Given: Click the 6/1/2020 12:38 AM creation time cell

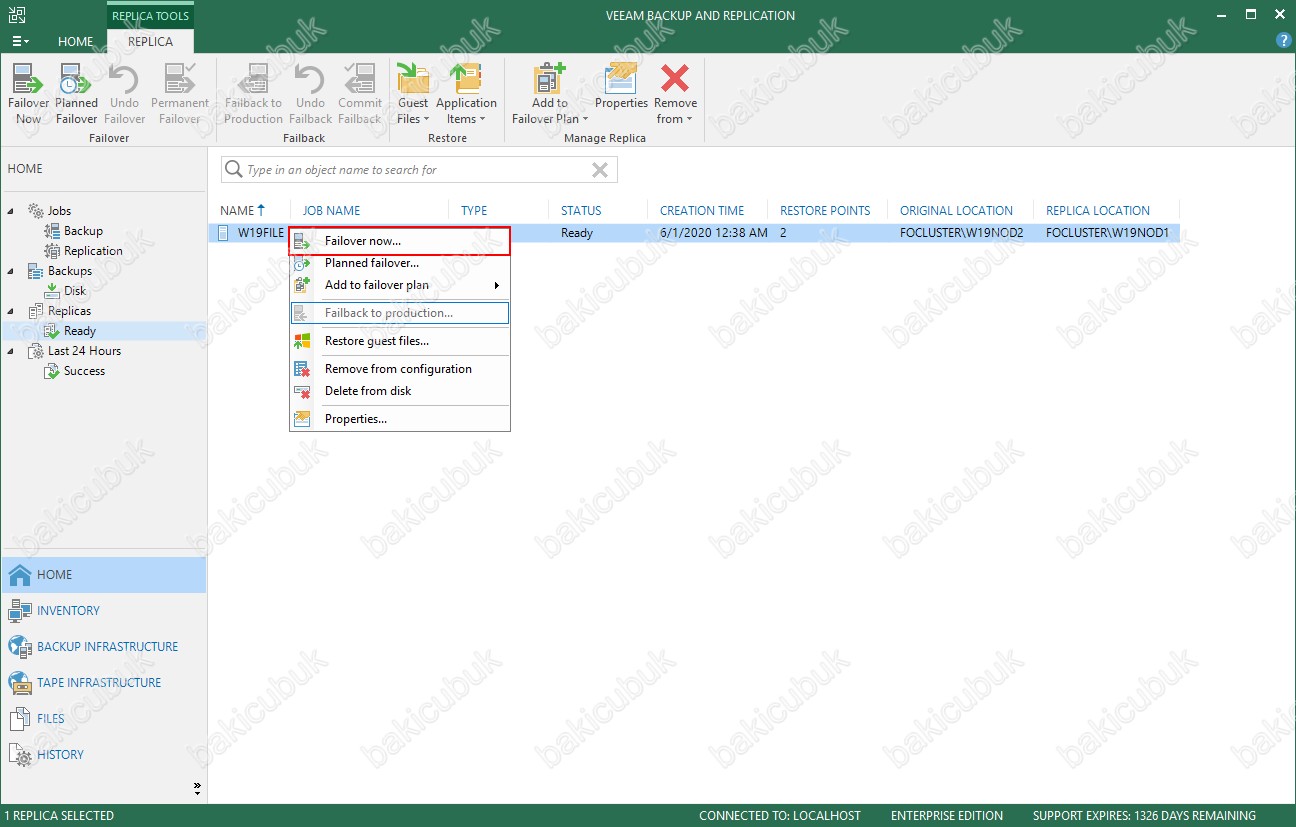Looking at the screenshot, I should [x=714, y=233].
